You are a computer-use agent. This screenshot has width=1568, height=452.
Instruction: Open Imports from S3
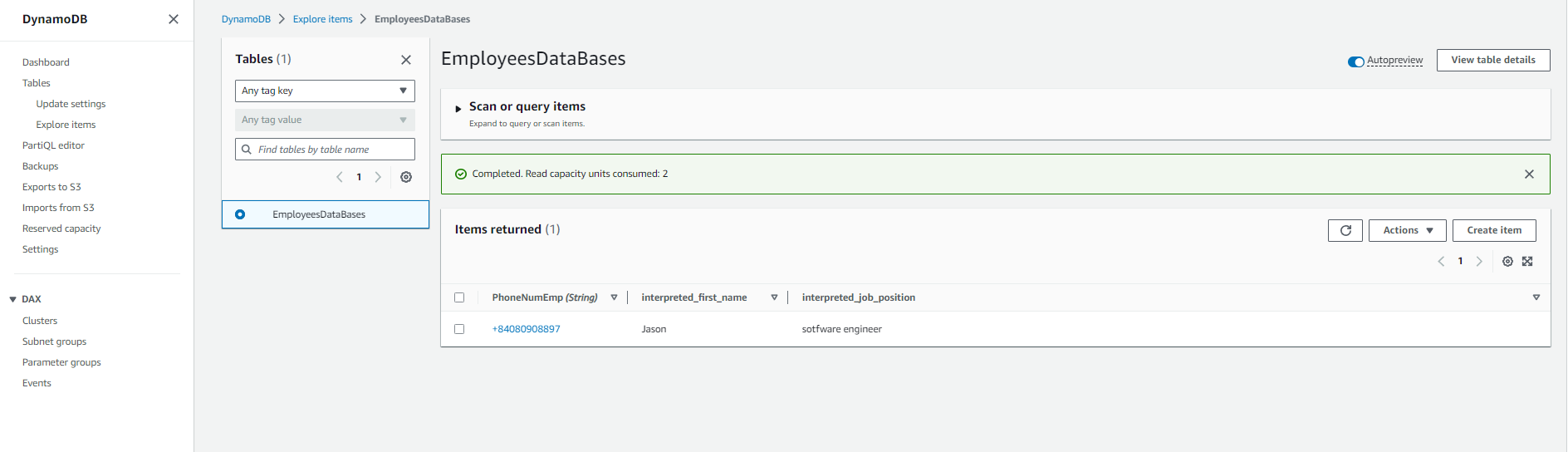pos(58,208)
